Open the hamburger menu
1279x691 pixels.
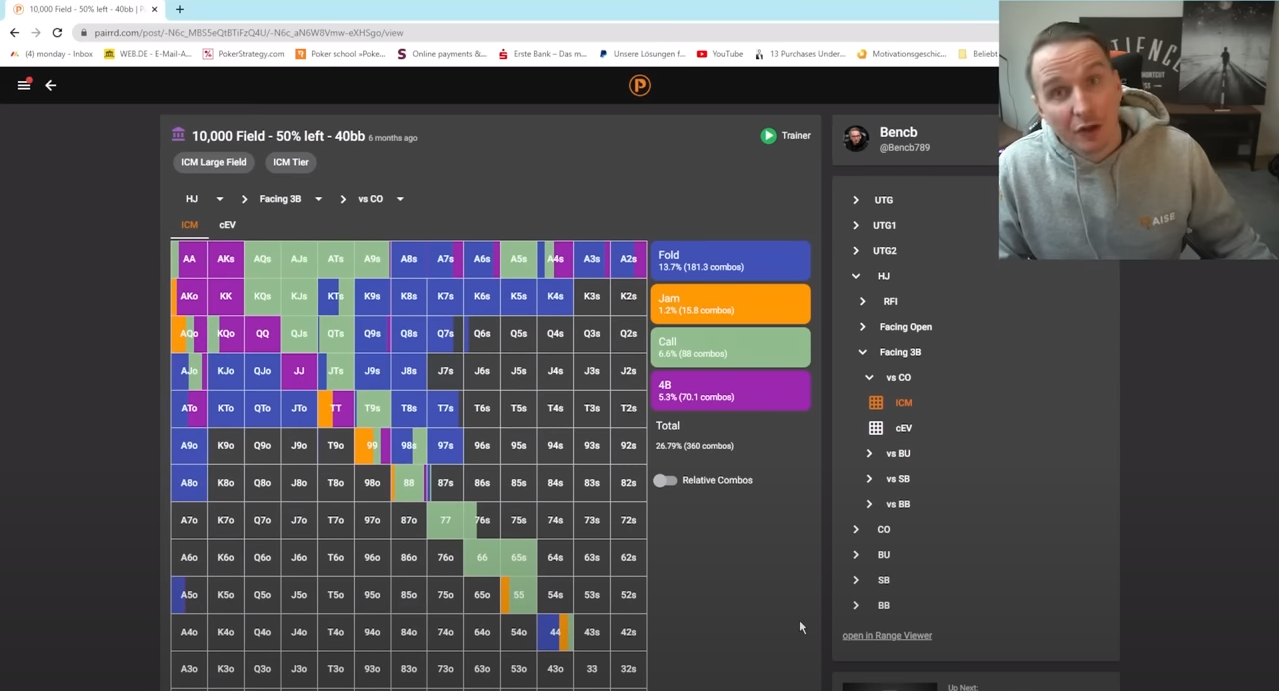pyautogui.click(x=24, y=85)
